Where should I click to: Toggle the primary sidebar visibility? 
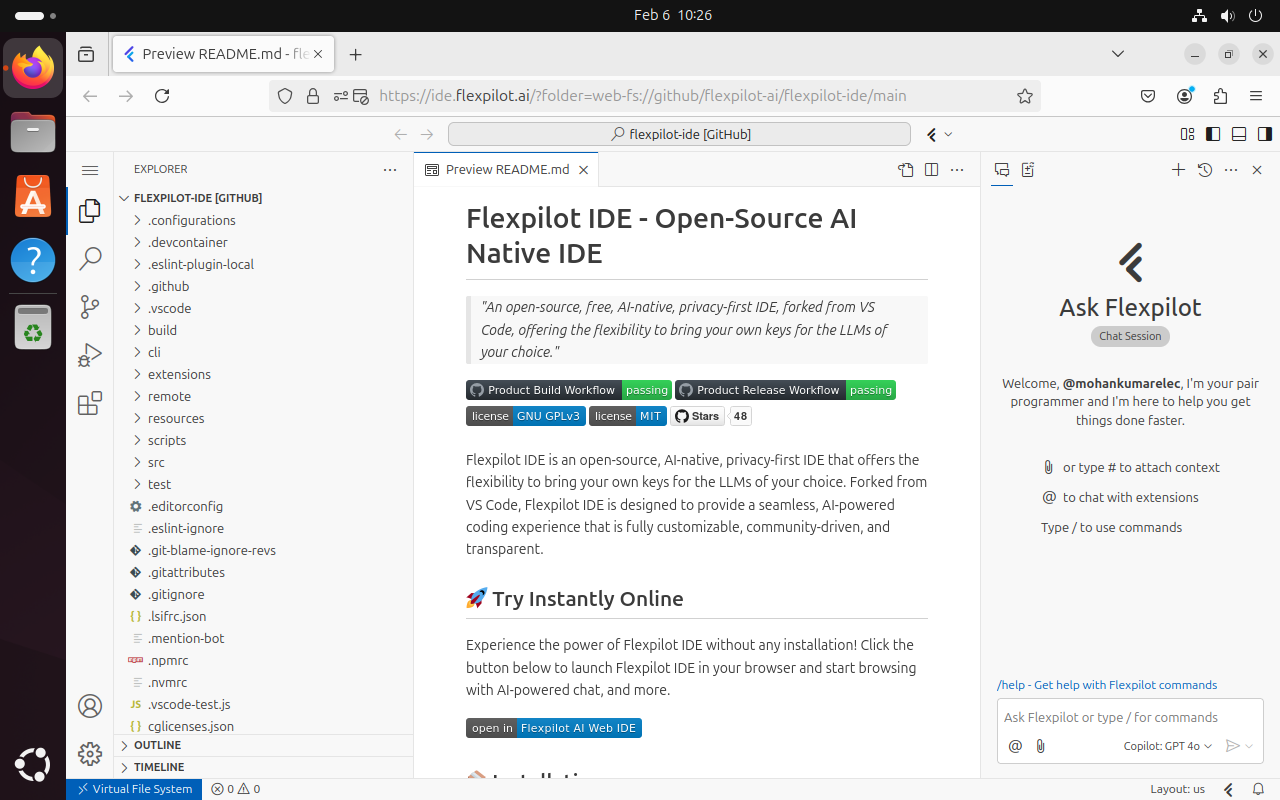point(1212,134)
